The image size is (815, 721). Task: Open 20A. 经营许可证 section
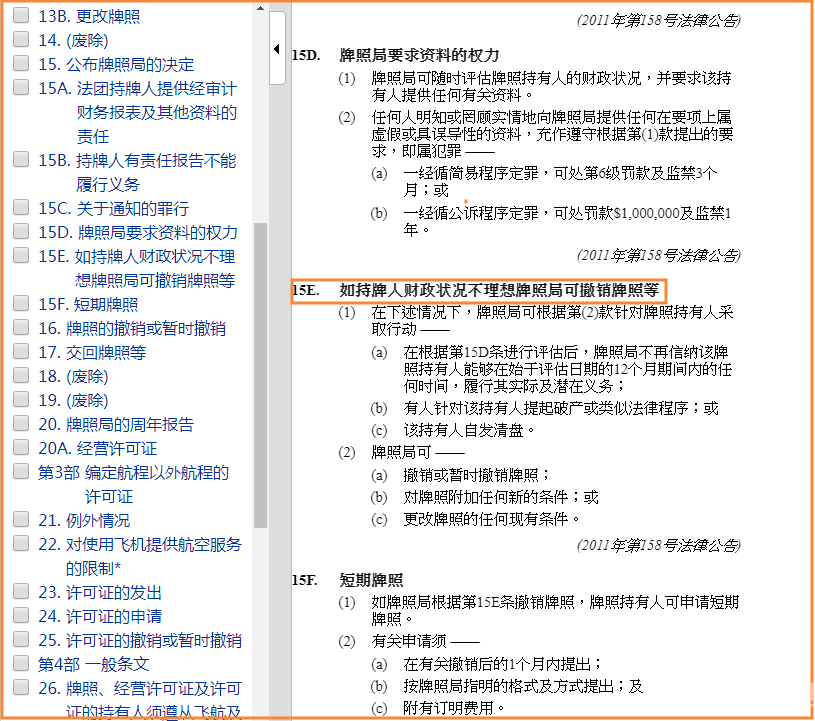98,448
